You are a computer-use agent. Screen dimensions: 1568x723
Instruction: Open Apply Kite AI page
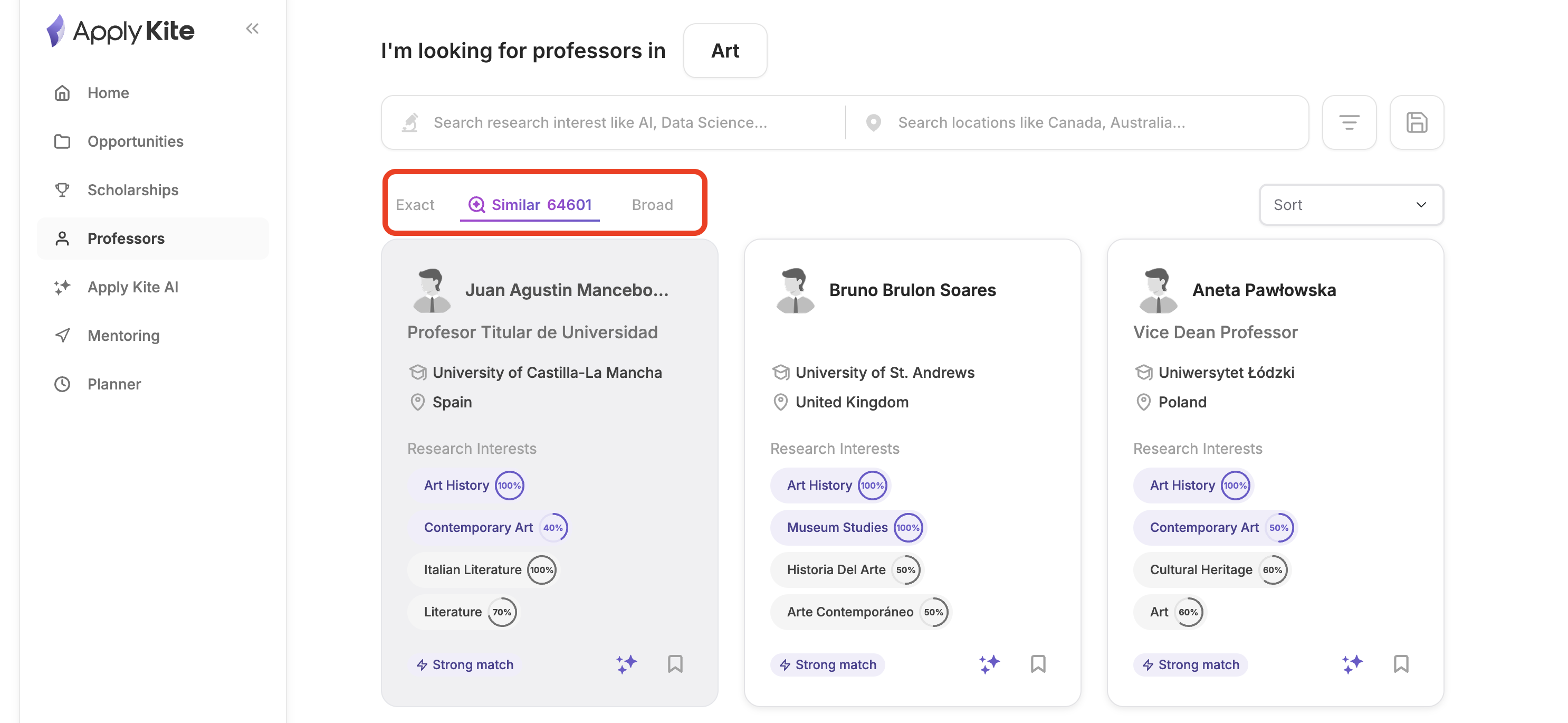coord(133,287)
